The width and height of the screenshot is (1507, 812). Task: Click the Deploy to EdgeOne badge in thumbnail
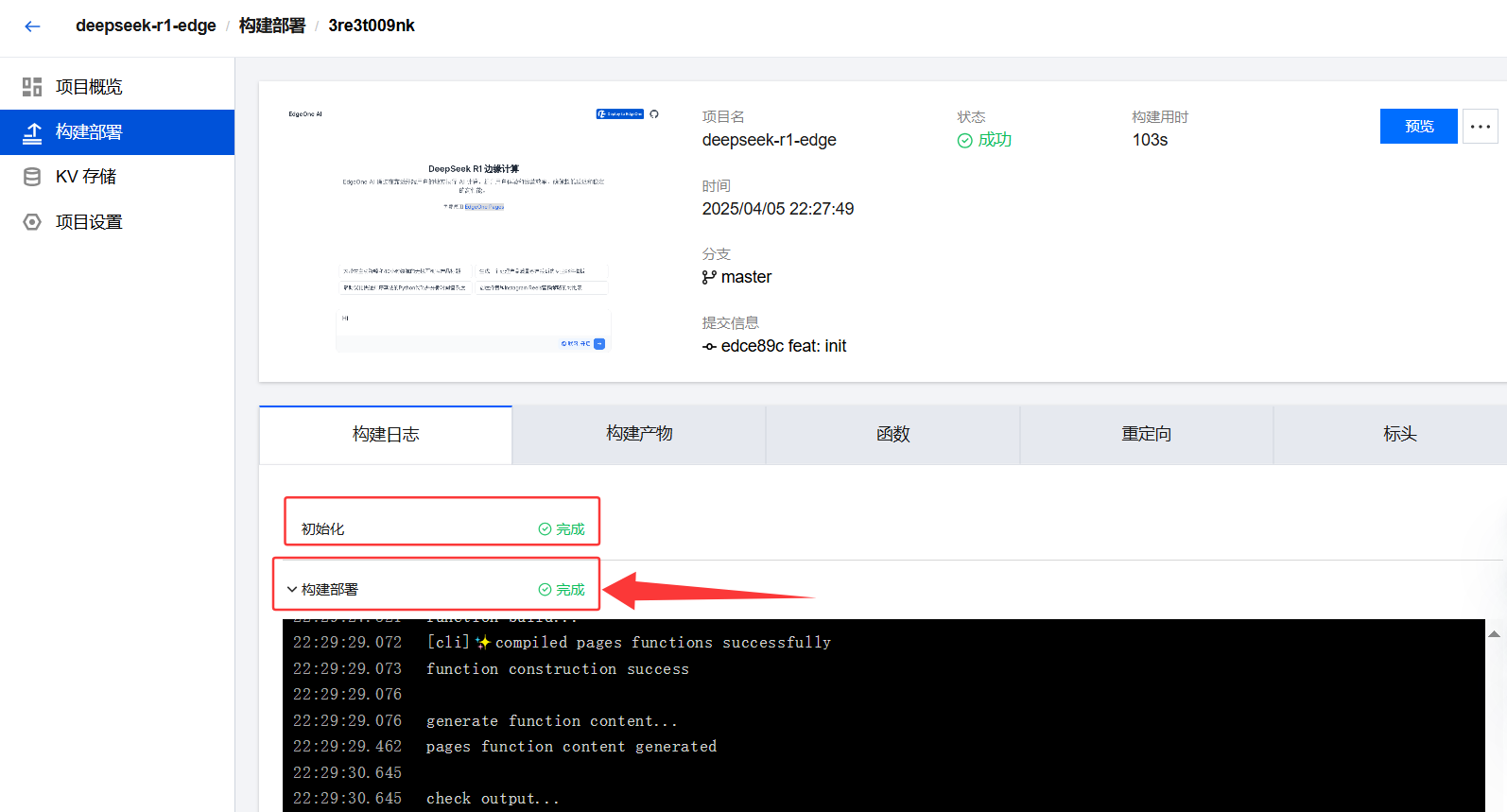click(619, 113)
